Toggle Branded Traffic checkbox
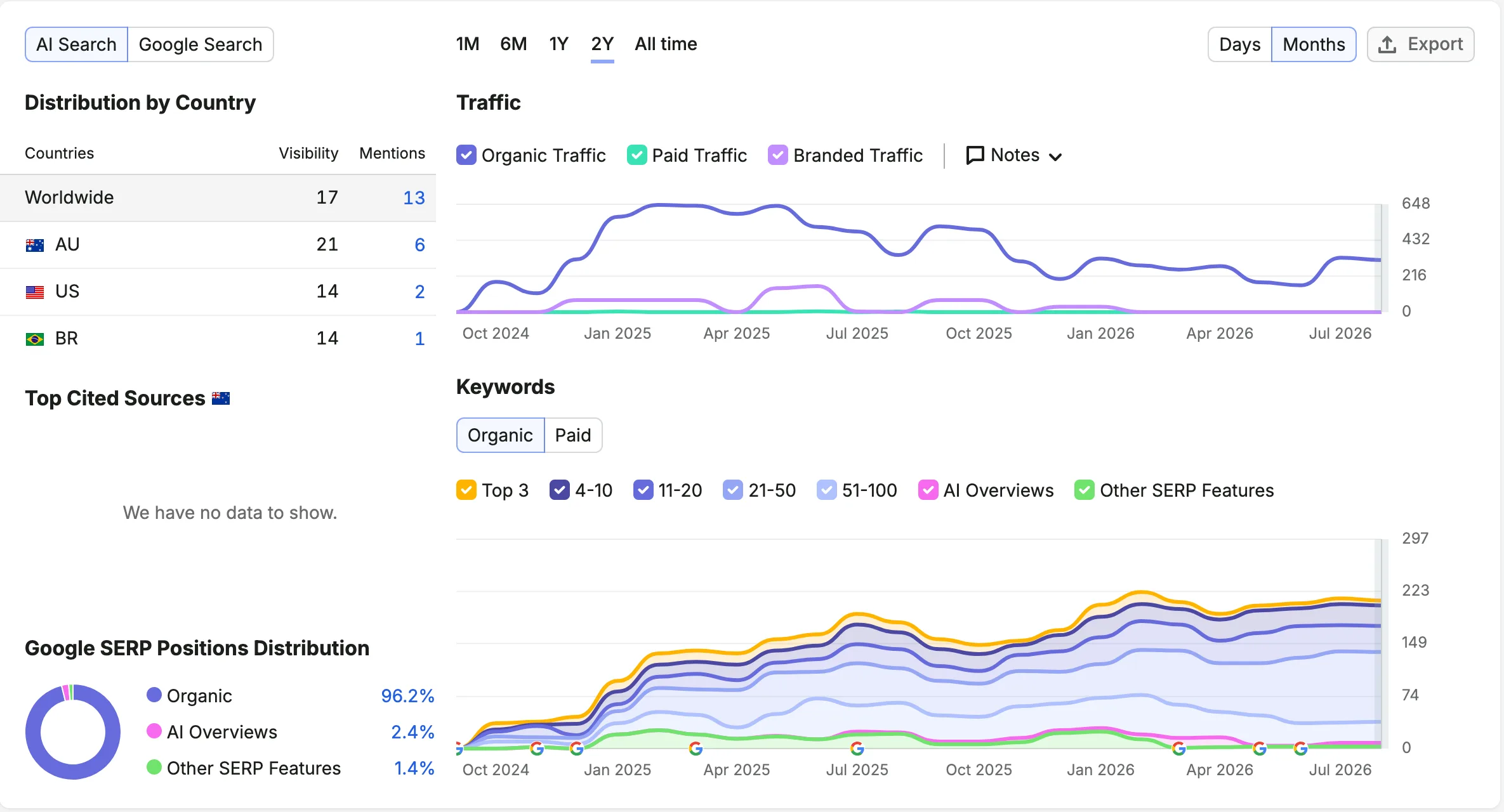 [778, 155]
